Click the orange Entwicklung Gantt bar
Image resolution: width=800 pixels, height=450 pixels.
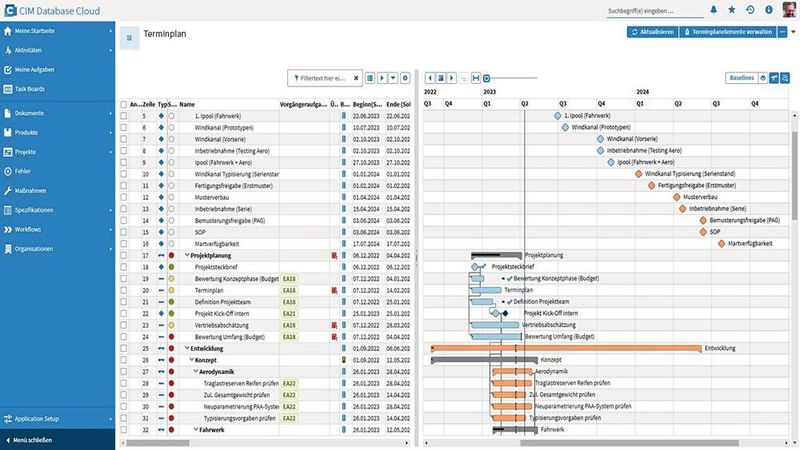tap(566, 348)
